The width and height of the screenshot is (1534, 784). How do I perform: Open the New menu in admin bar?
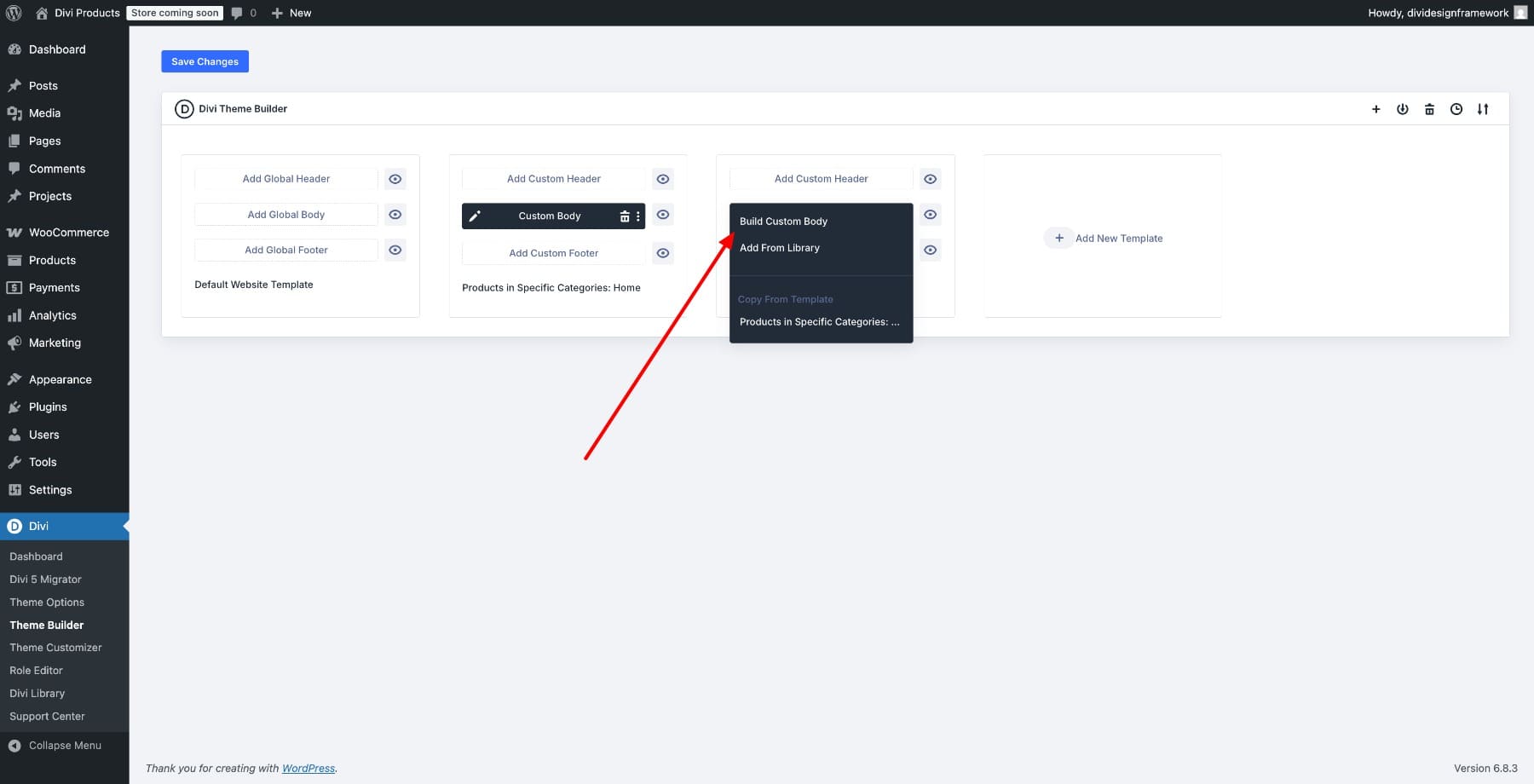[291, 13]
